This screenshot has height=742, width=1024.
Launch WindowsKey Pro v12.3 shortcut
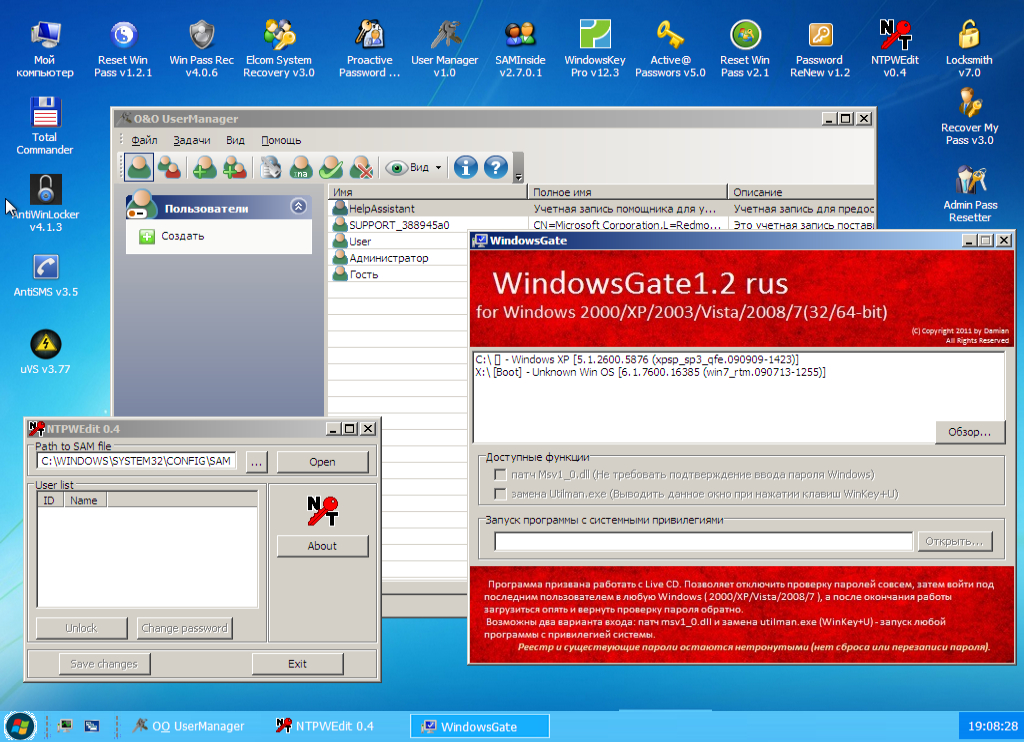tap(595, 49)
